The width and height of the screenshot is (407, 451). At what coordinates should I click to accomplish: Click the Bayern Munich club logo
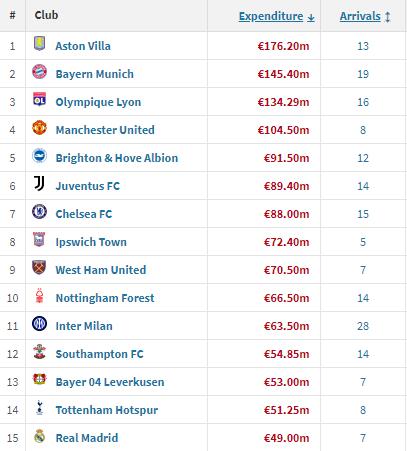[x=39, y=72]
